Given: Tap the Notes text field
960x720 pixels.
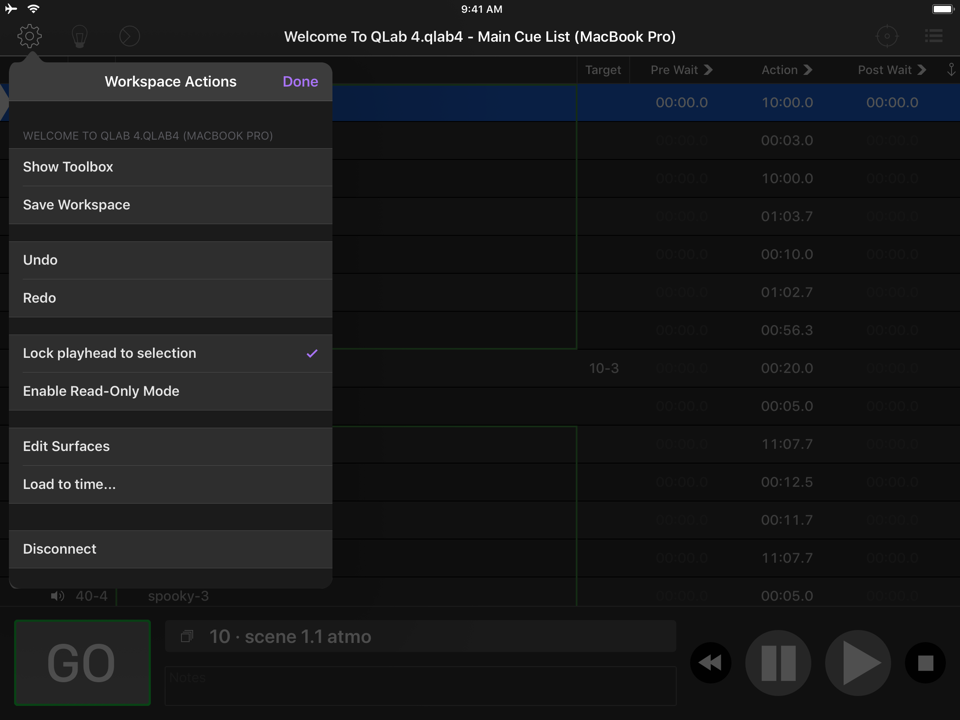Looking at the screenshot, I should pos(420,685).
